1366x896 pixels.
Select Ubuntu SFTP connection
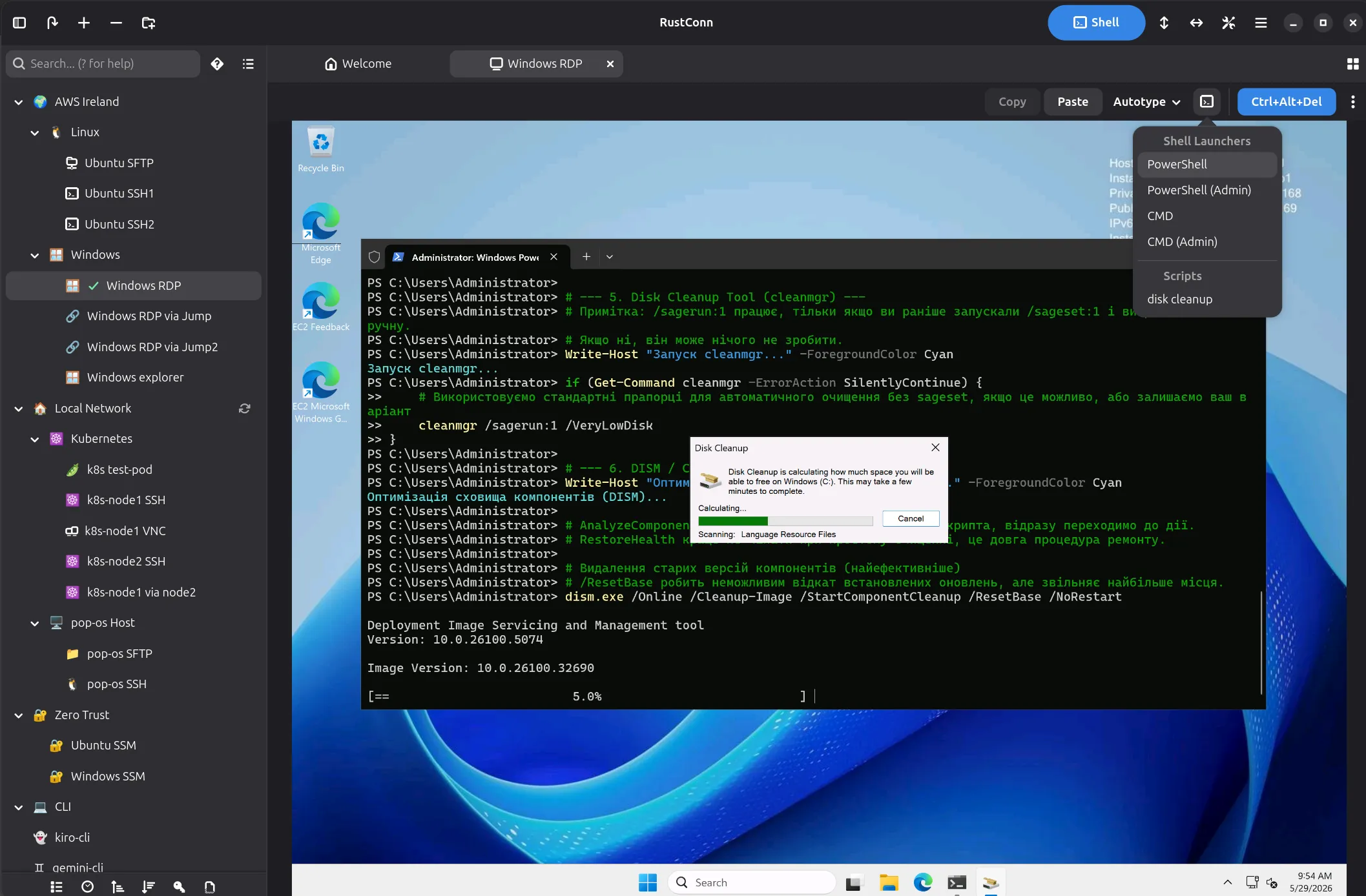pos(134,163)
